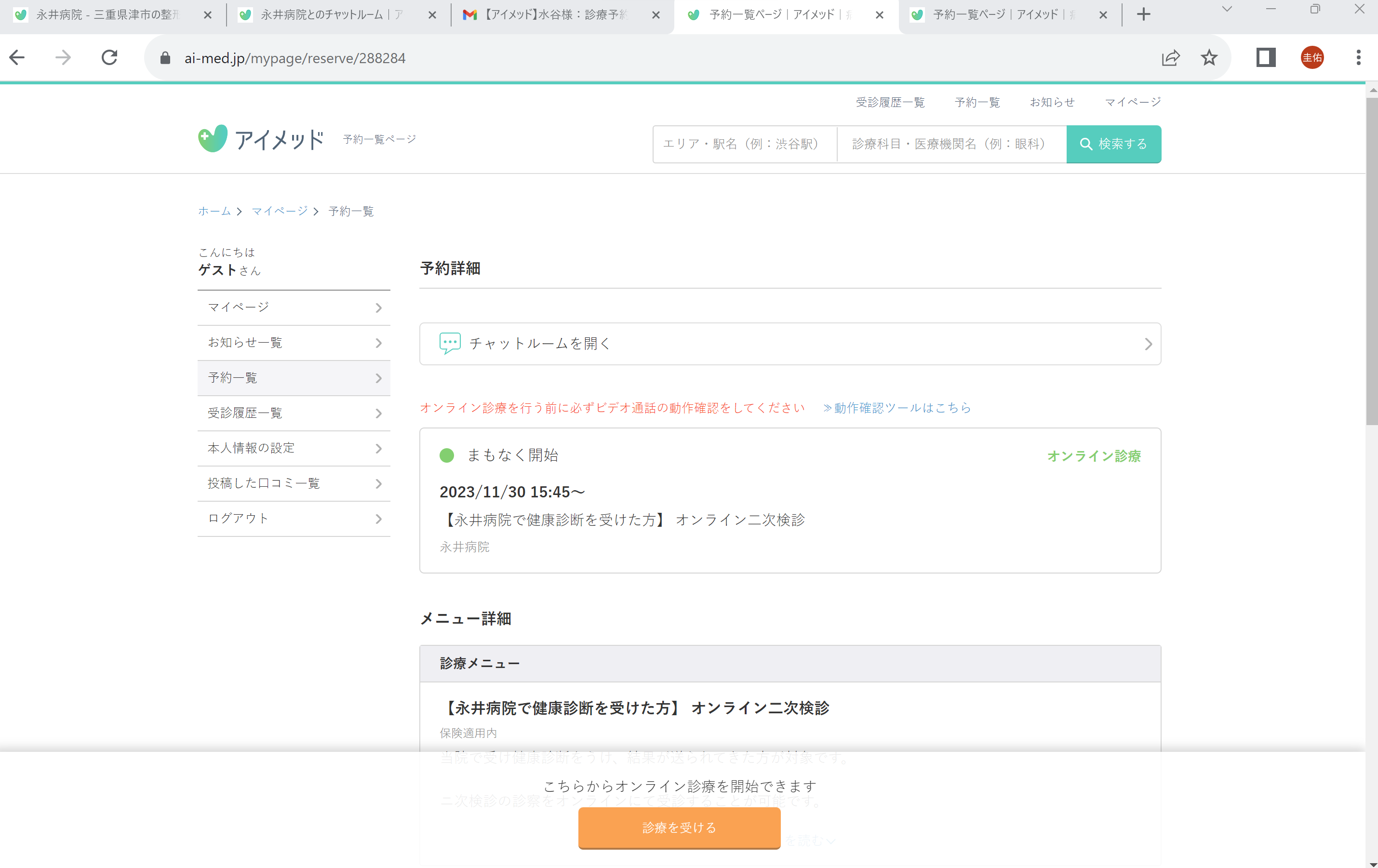Screen dimensions: 1378x868
Task: Select 投稿した口コミ一覧 in the sidebar
Action: pos(294,483)
